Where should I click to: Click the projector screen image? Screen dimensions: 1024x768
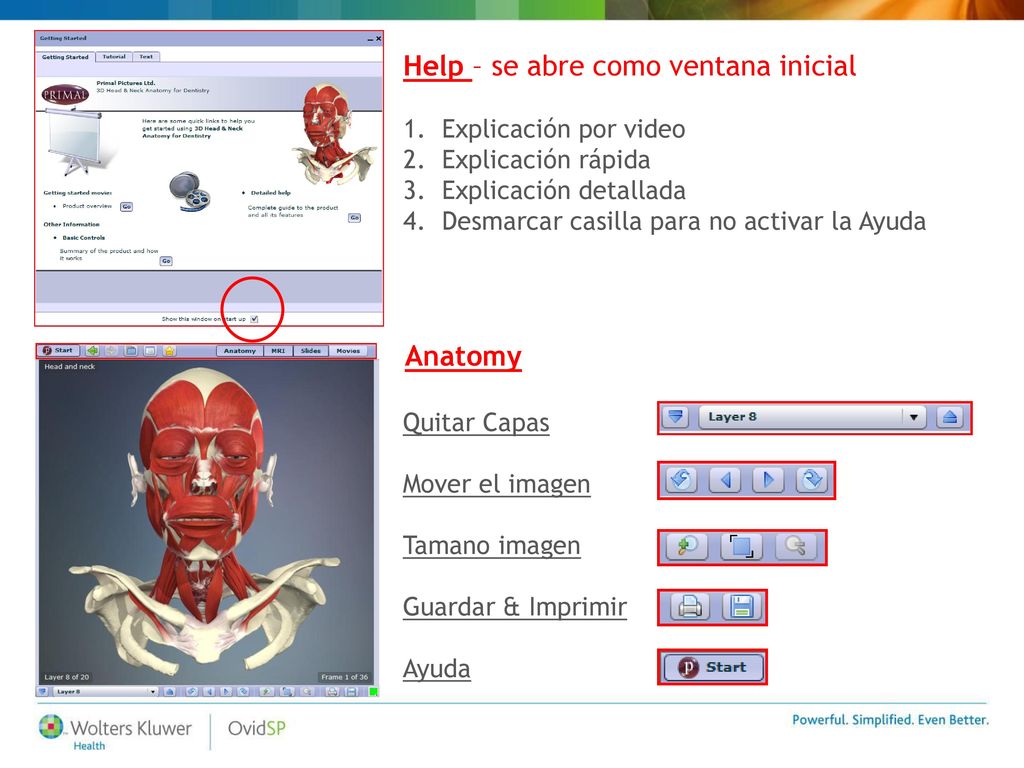(77, 142)
